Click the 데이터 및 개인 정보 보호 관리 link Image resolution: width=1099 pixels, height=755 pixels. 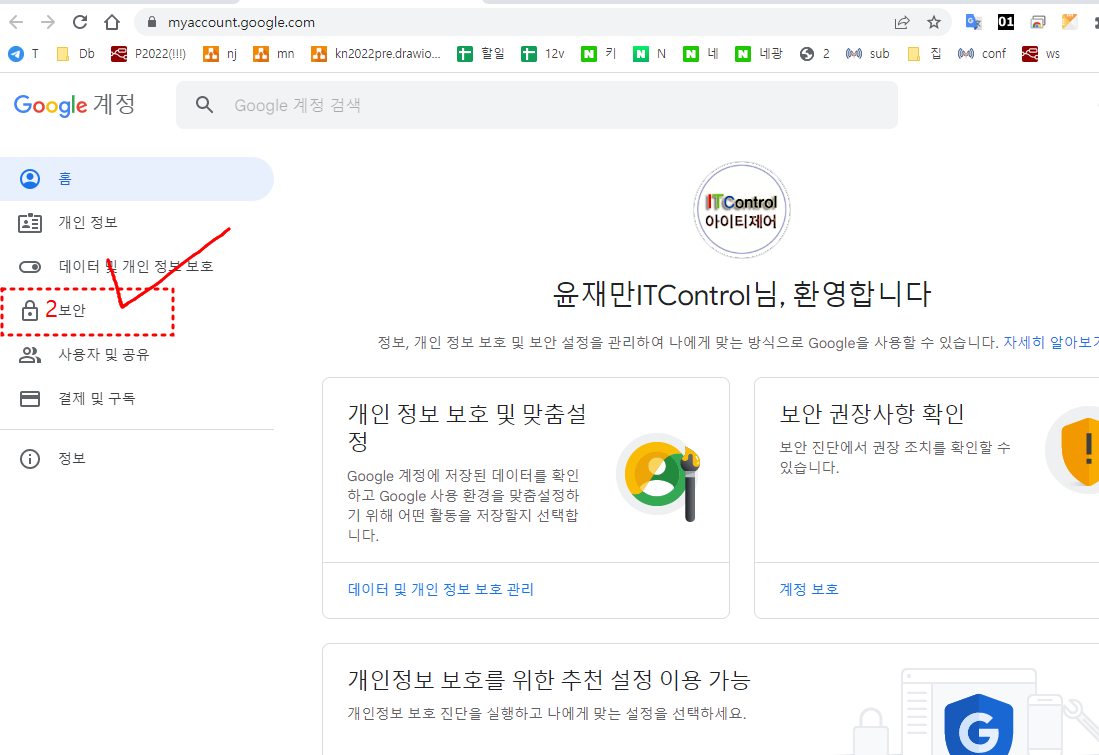(441, 590)
